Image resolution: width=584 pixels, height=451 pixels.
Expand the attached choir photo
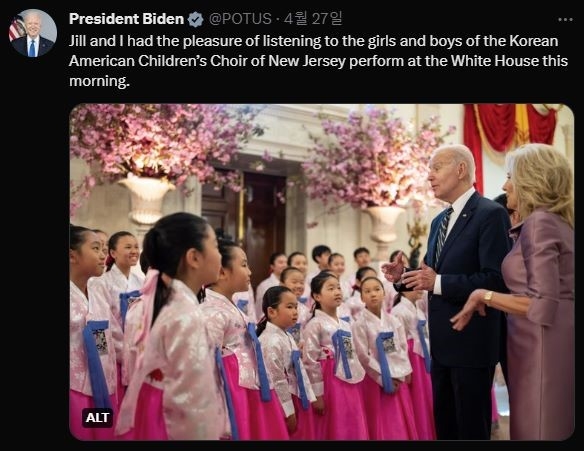[x=322, y=272]
